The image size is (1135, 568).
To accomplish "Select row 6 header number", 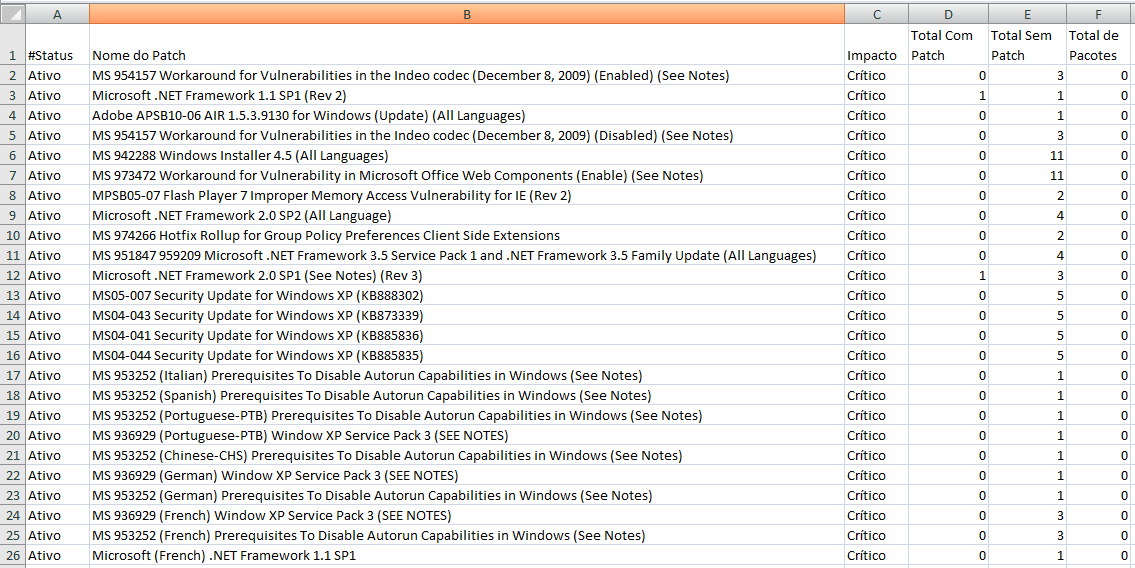I will pos(12,156).
